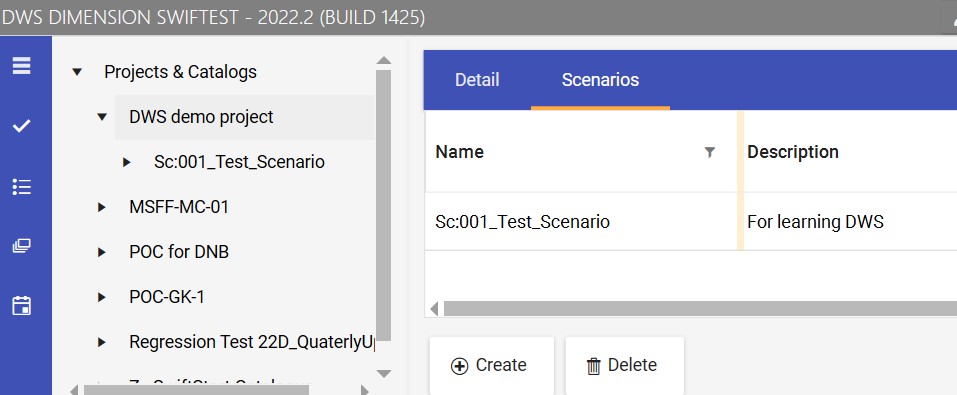Click the tree panel scroll down arrow

pos(383,374)
